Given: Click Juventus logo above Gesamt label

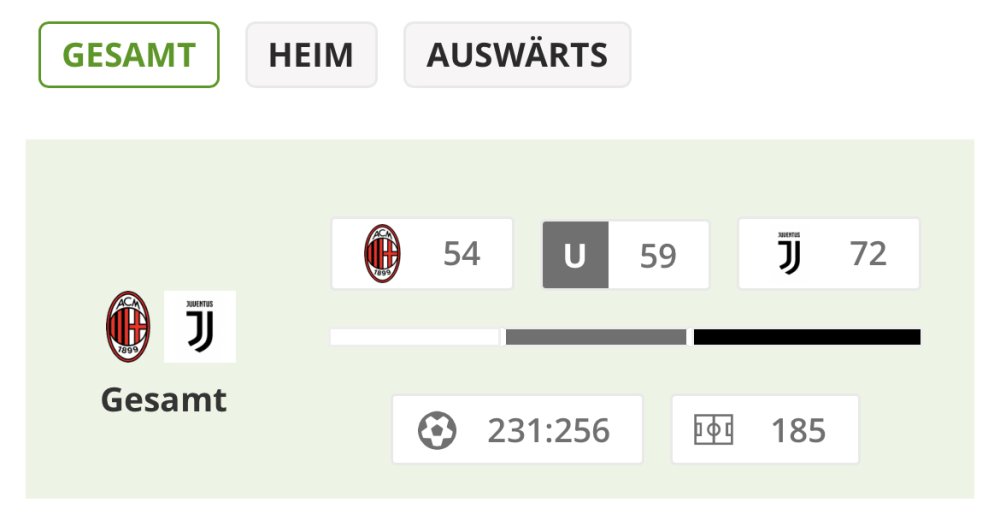Looking at the screenshot, I should coord(200,327).
